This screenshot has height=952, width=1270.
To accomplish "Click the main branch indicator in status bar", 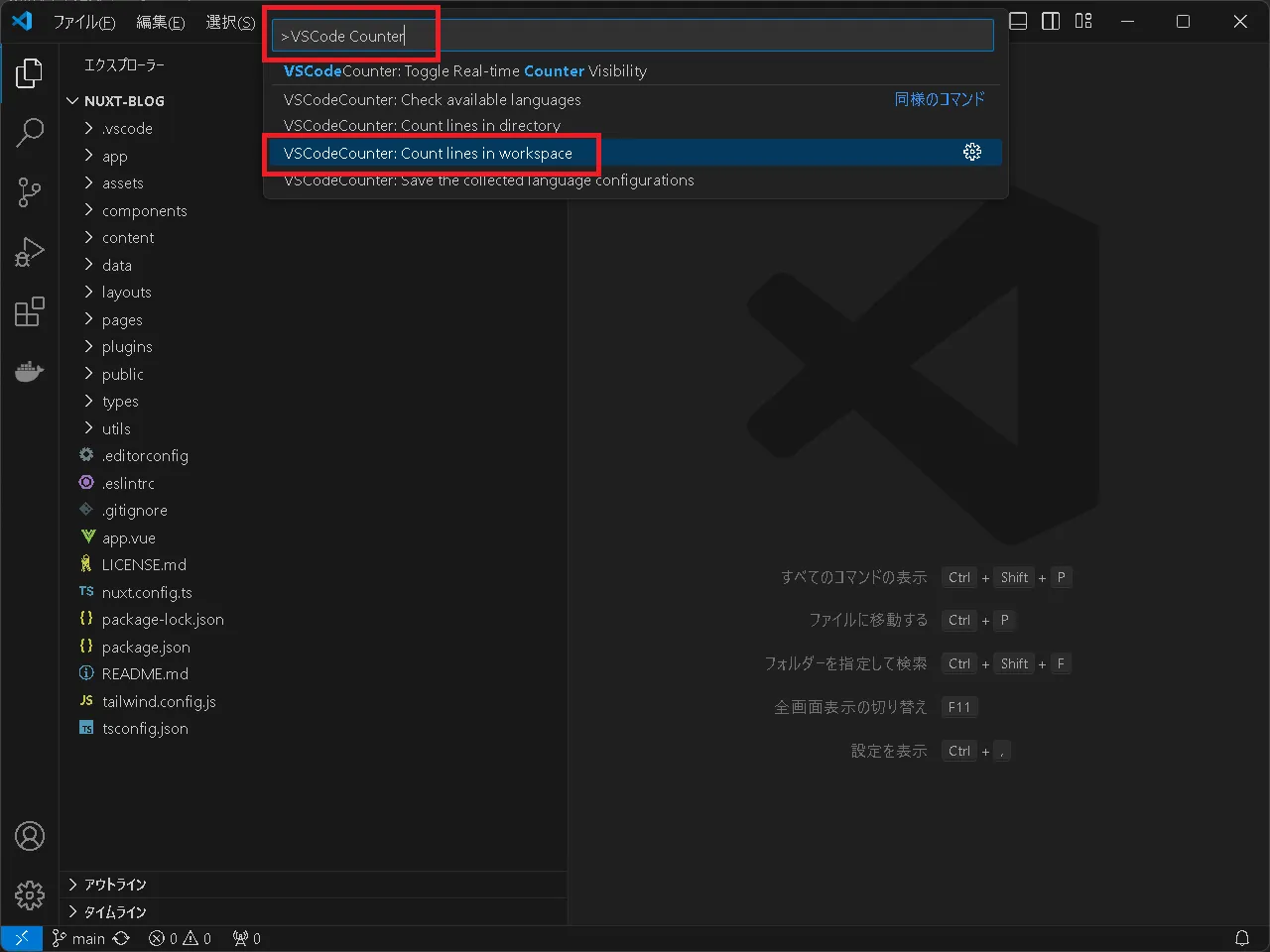I will tap(79, 938).
